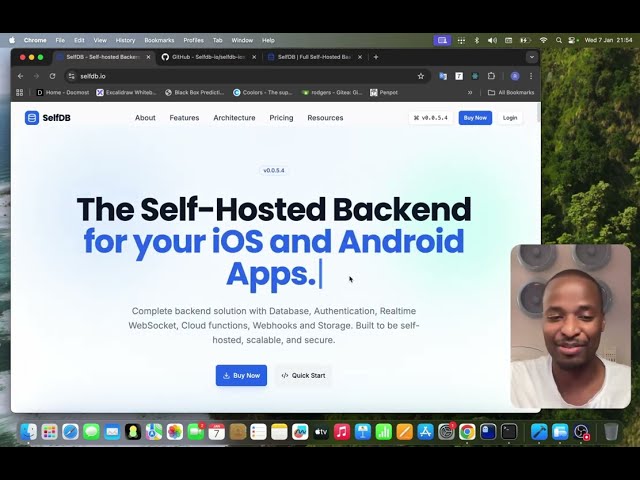
Task: Open the All Bookmarks folder
Action: click(511, 93)
